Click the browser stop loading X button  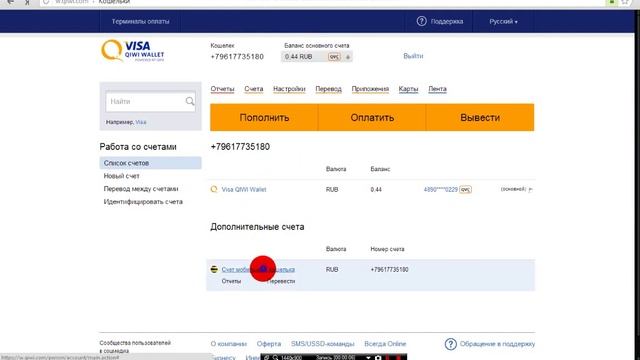tap(27, 2)
